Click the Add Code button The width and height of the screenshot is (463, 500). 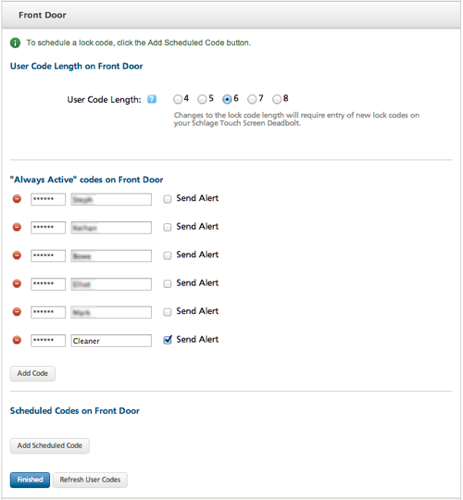33,373
